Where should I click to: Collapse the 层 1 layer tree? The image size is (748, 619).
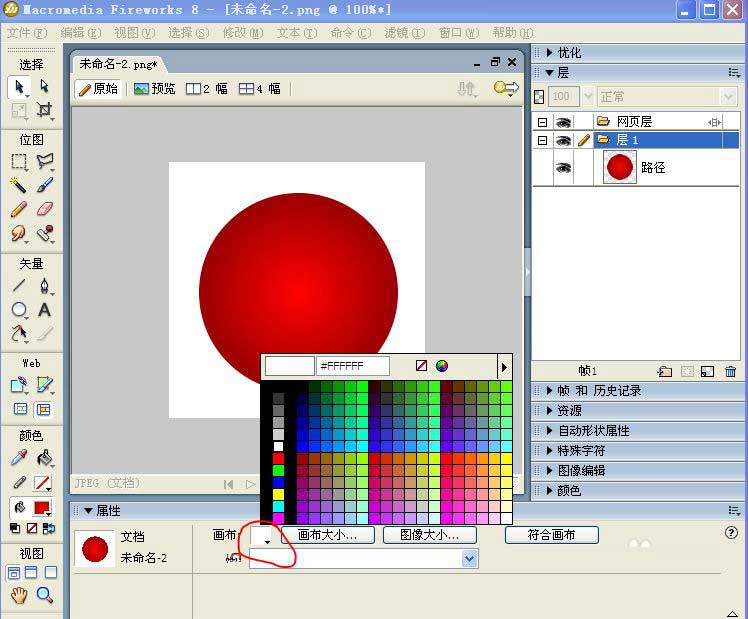(542, 141)
